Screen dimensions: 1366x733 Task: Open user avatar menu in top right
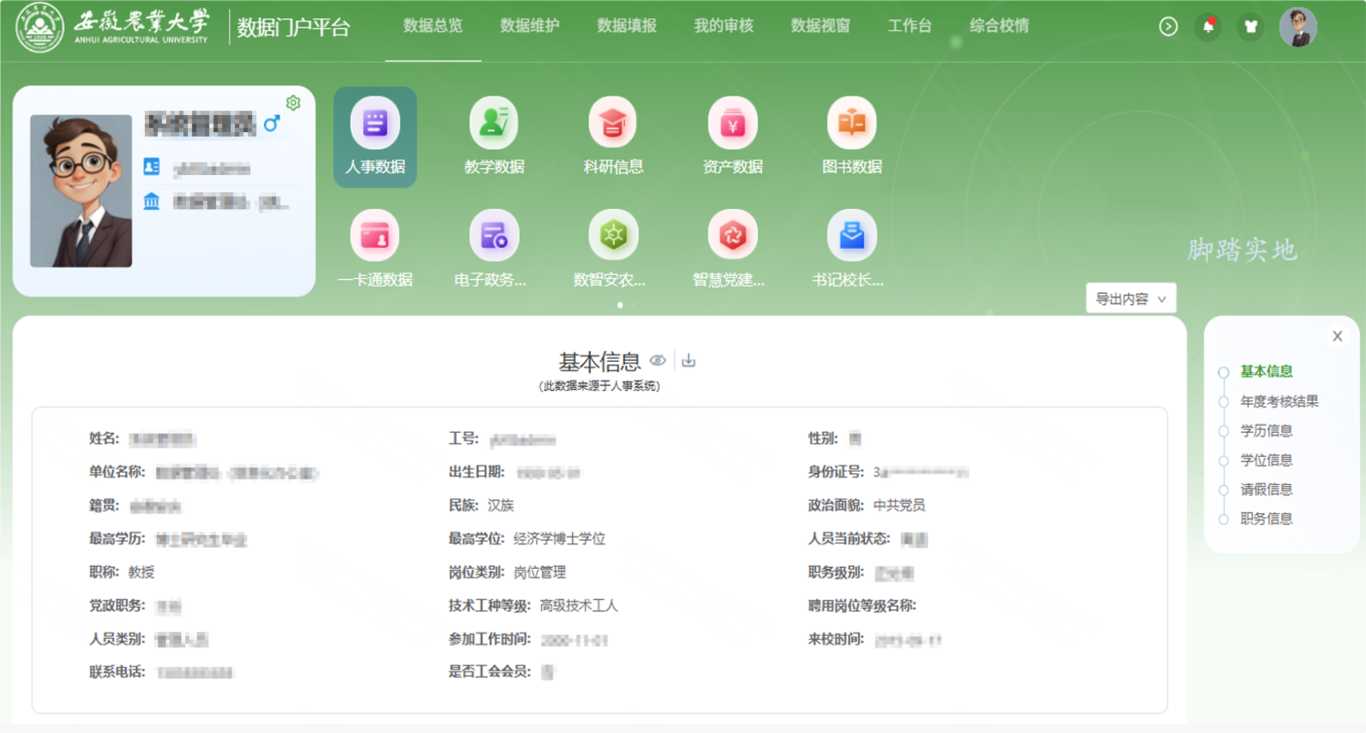pos(1298,27)
